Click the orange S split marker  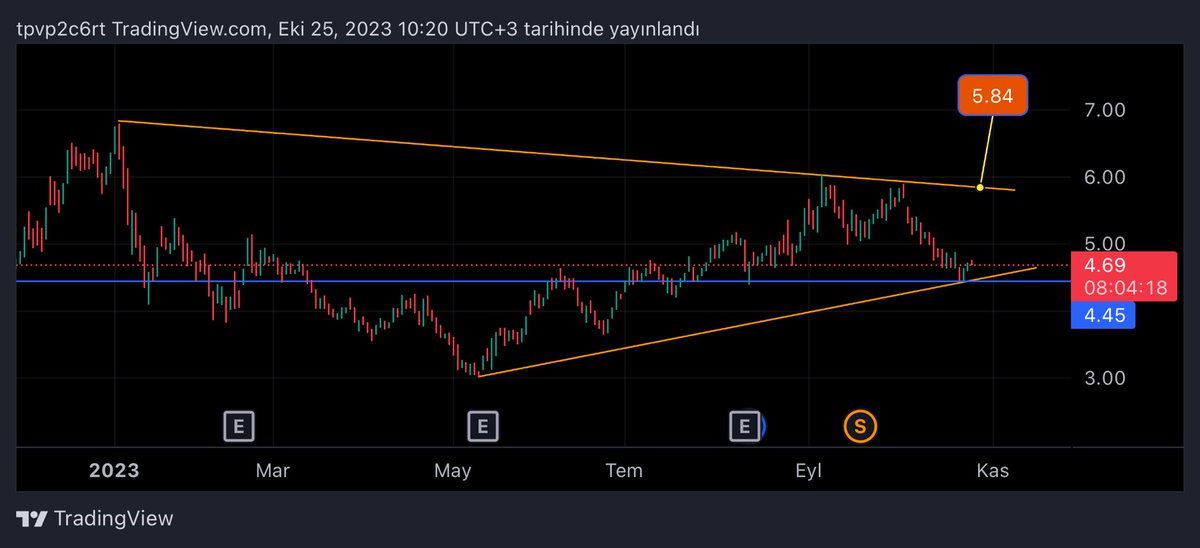(860, 427)
